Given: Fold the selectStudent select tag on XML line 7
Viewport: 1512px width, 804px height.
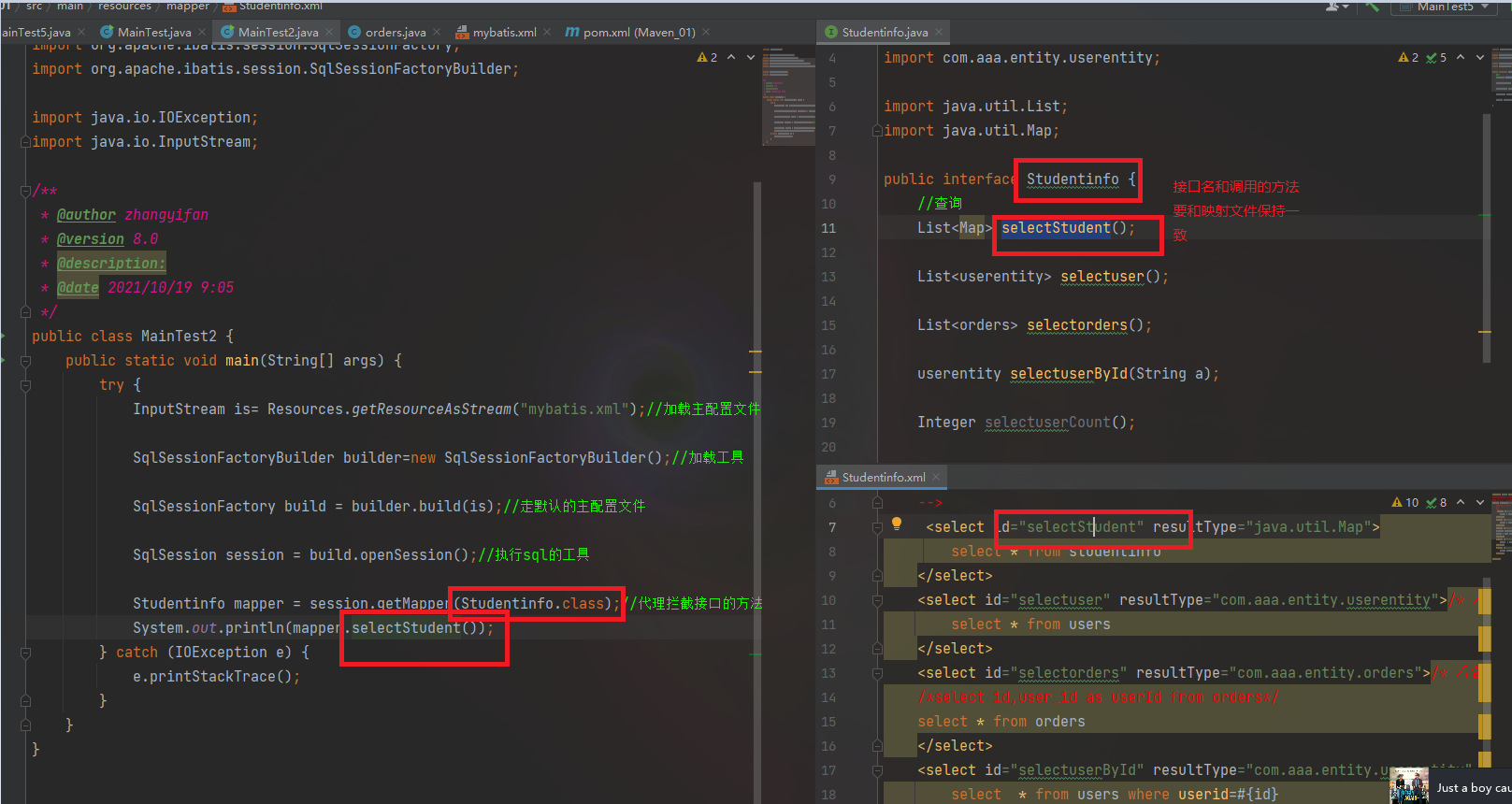Looking at the screenshot, I should pyautogui.click(x=877, y=527).
